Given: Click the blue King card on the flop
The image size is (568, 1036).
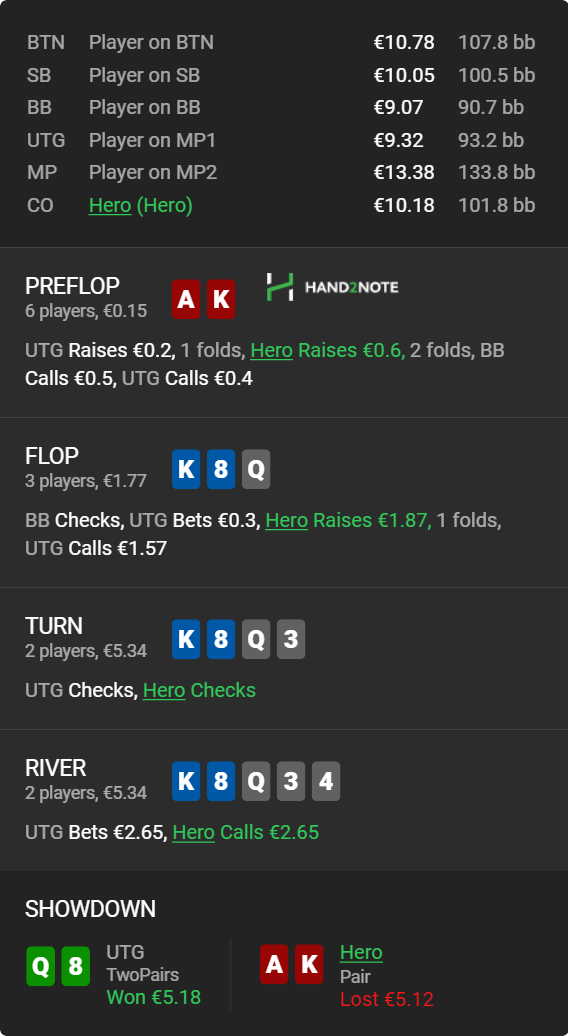Looking at the screenshot, I should [x=186, y=469].
